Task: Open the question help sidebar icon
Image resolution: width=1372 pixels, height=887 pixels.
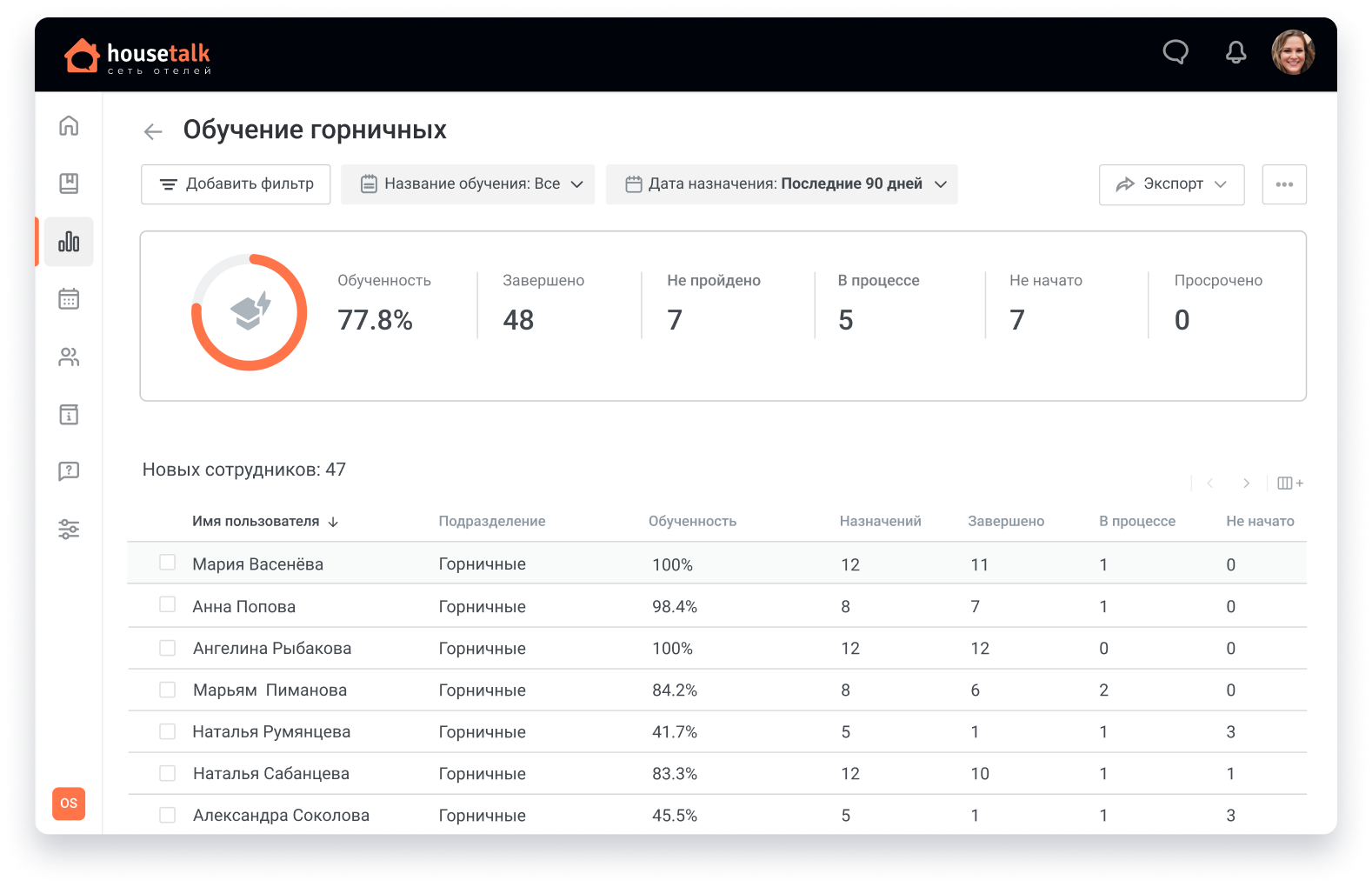Action: click(x=69, y=471)
